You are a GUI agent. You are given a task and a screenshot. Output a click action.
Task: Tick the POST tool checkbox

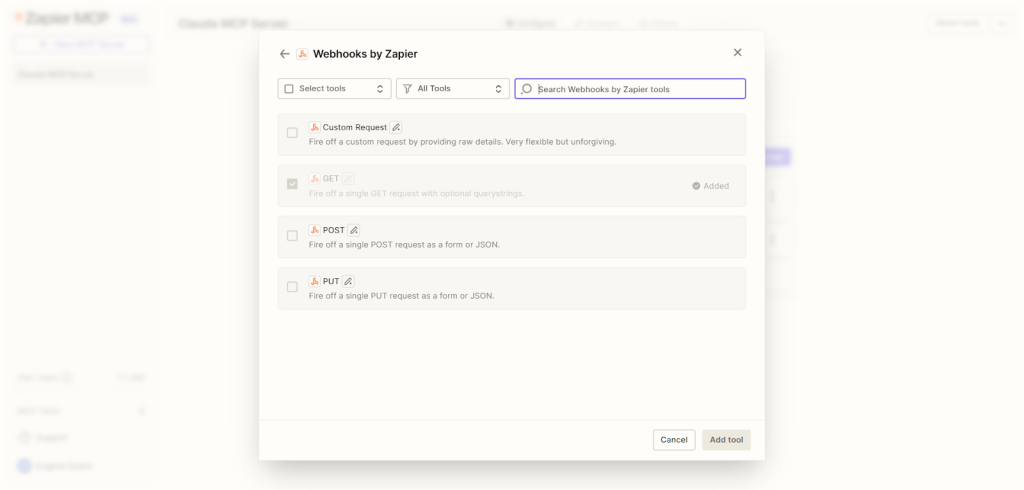292,236
